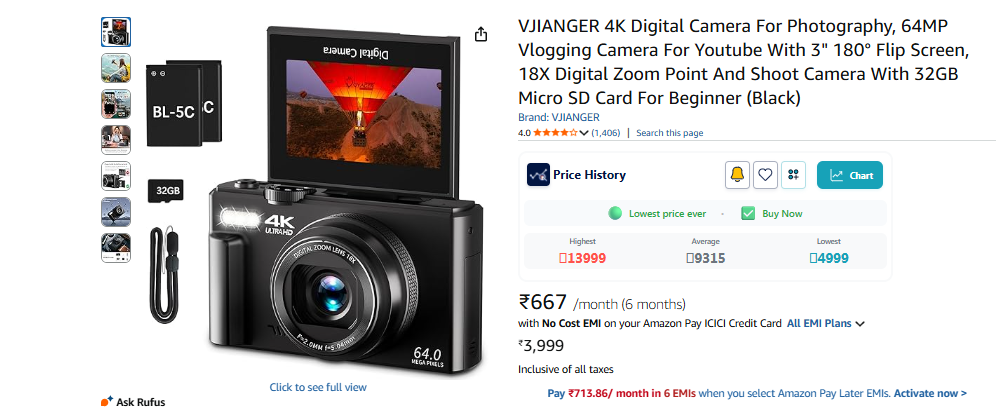The width and height of the screenshot is (1006, 411).
Task: Click the share icon above product image
Action: (x=481, y=34)
